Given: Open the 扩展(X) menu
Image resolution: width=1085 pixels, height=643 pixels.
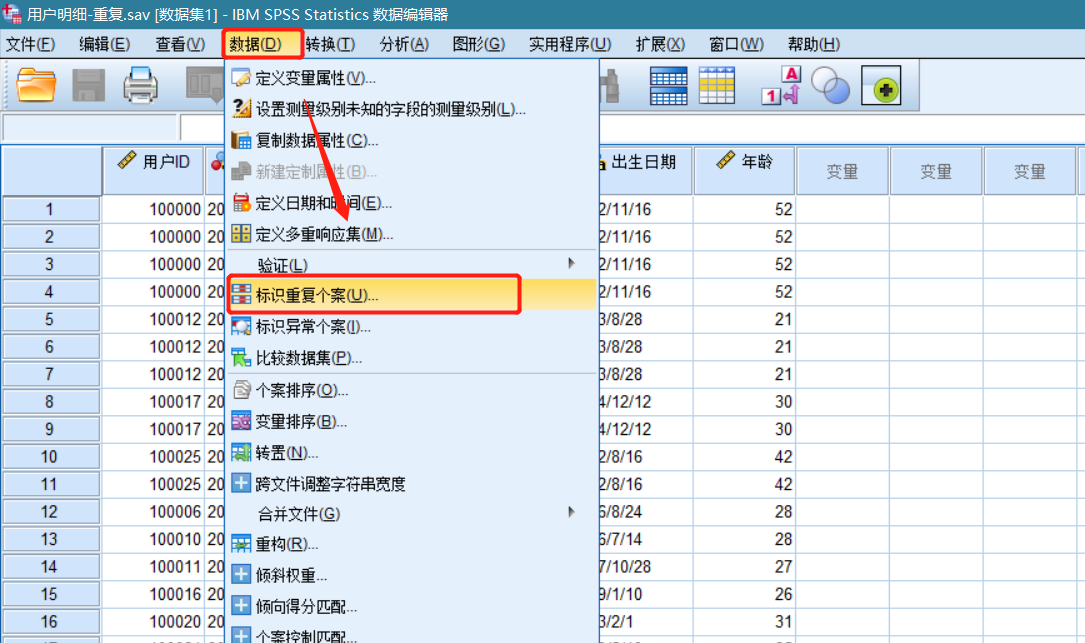Looking at the screenshot, I should click(660, 44).
